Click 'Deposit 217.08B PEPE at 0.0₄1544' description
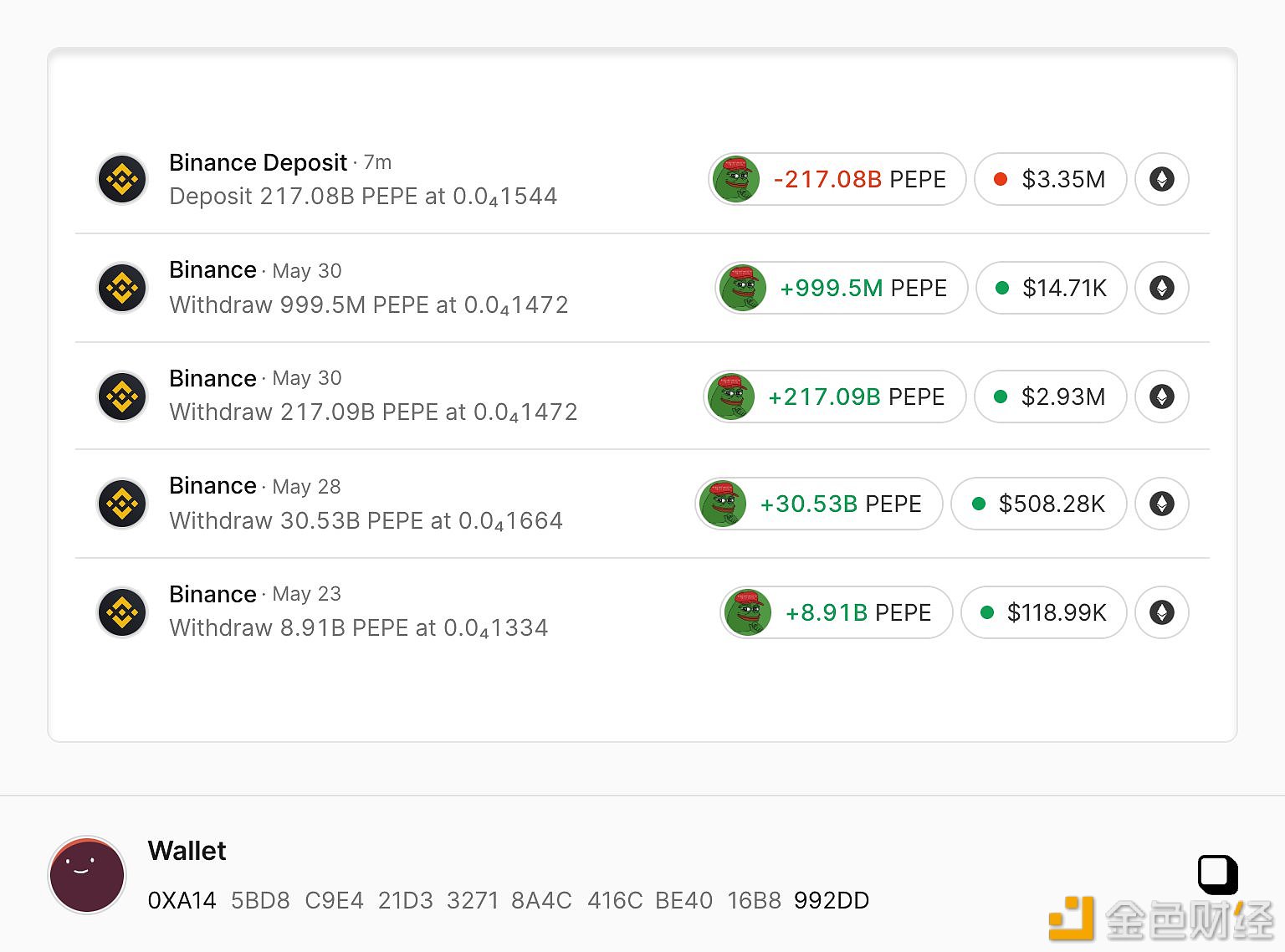The height and width of the screenshot is (952, 1285). [363, 197]
